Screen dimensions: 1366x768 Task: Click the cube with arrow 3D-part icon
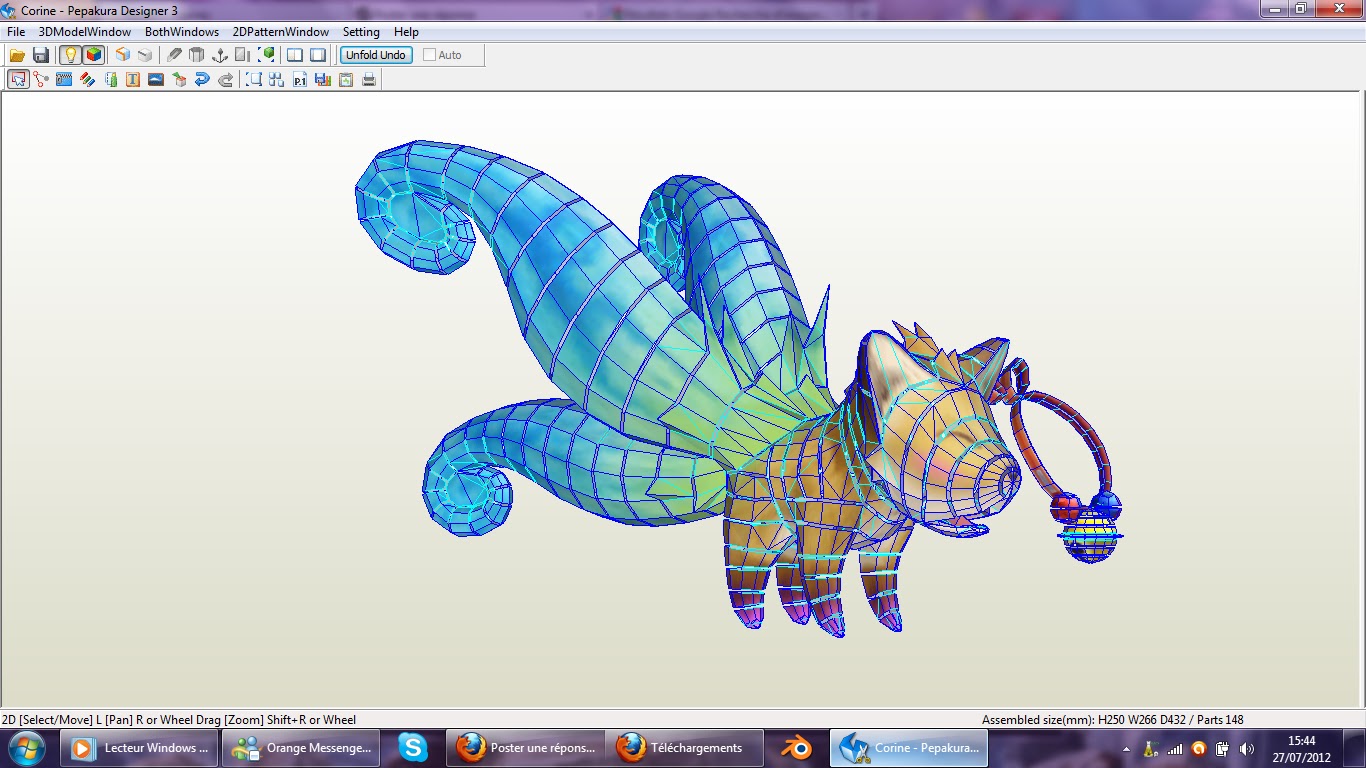[179, 79]
